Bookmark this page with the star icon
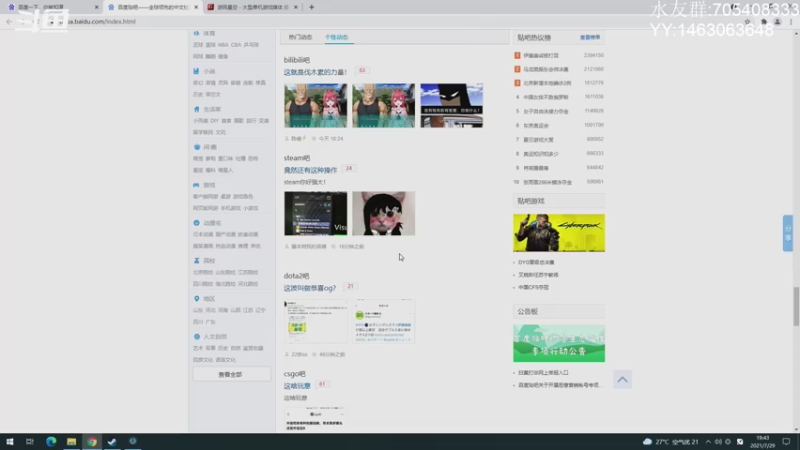Viewport: 800px width, 450px height. point(747,21)
